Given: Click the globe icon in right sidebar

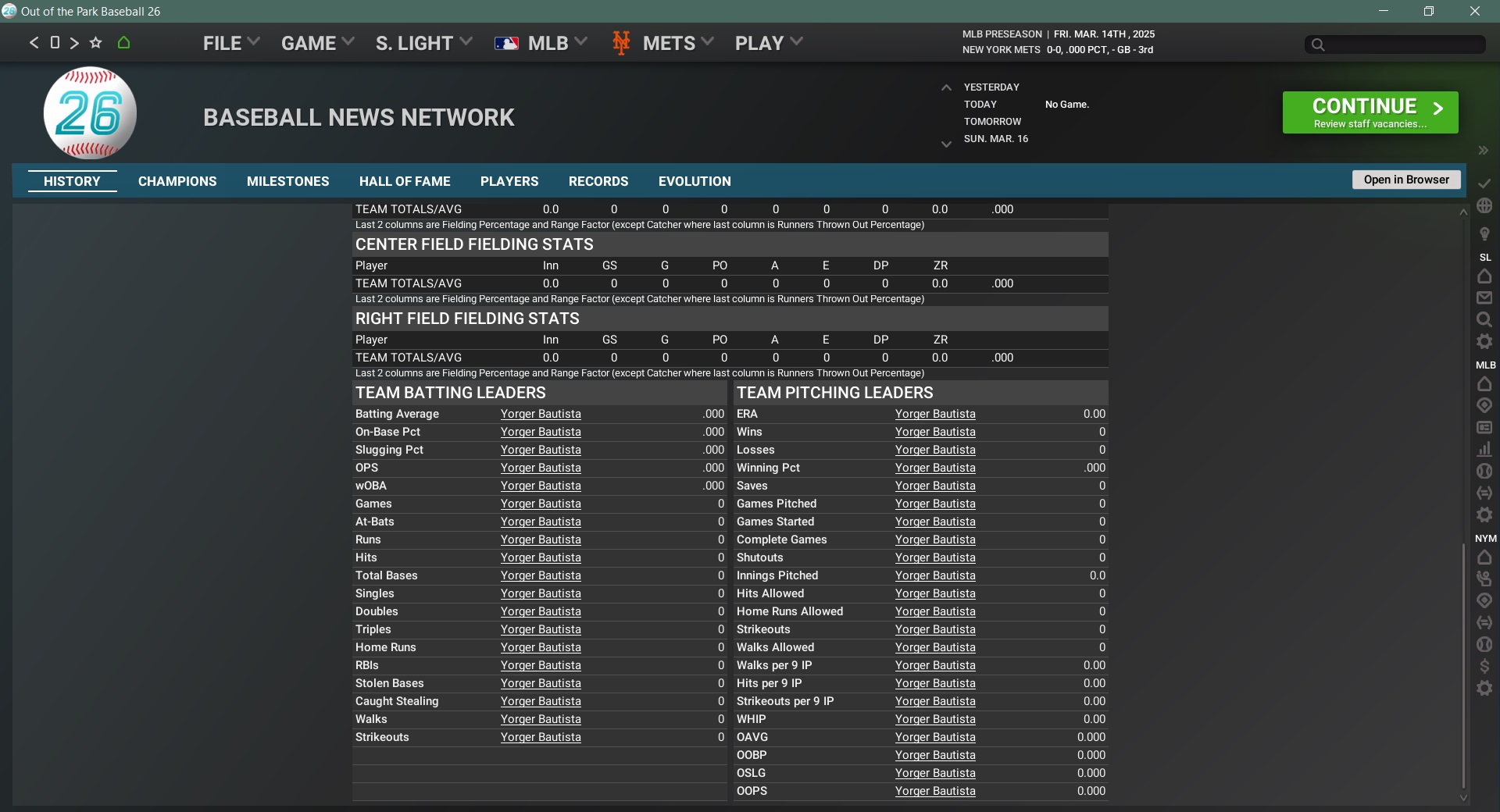Looking at the screenshot, I should pos(1484,206).
